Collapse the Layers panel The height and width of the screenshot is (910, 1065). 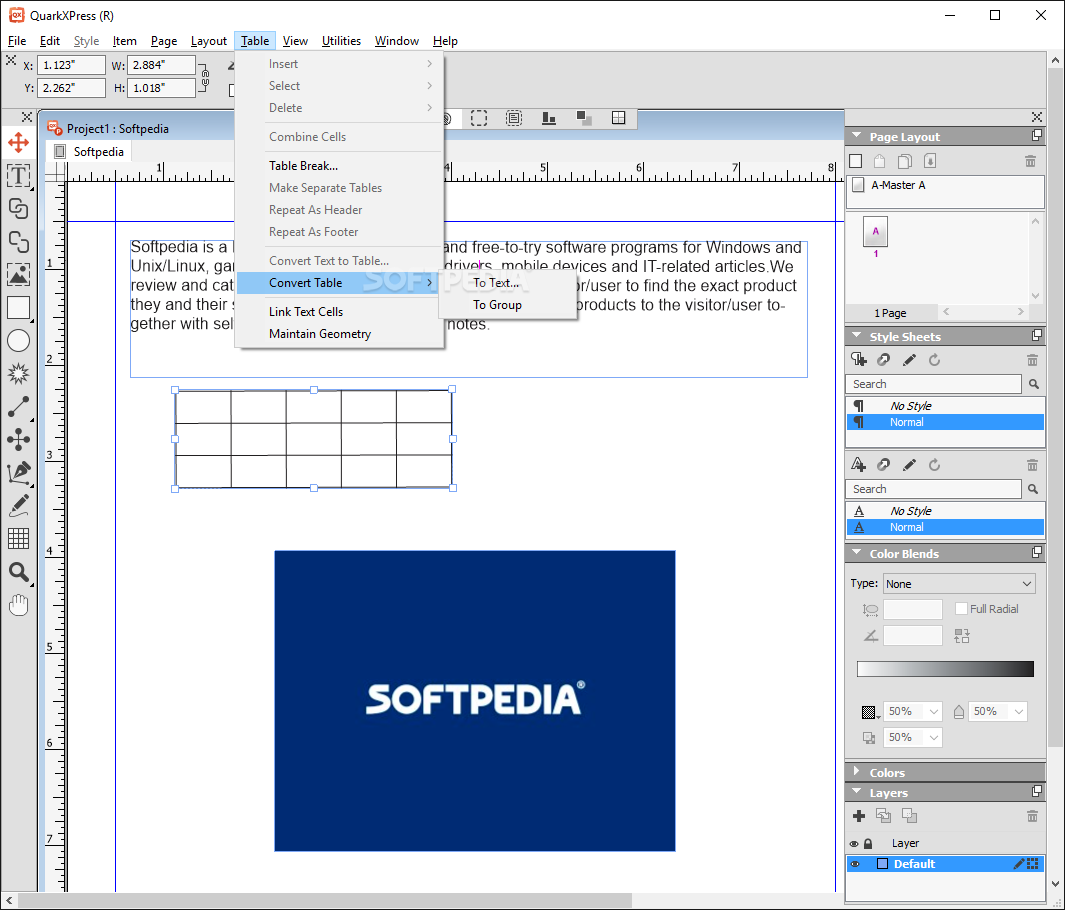(x=856, y=792)
